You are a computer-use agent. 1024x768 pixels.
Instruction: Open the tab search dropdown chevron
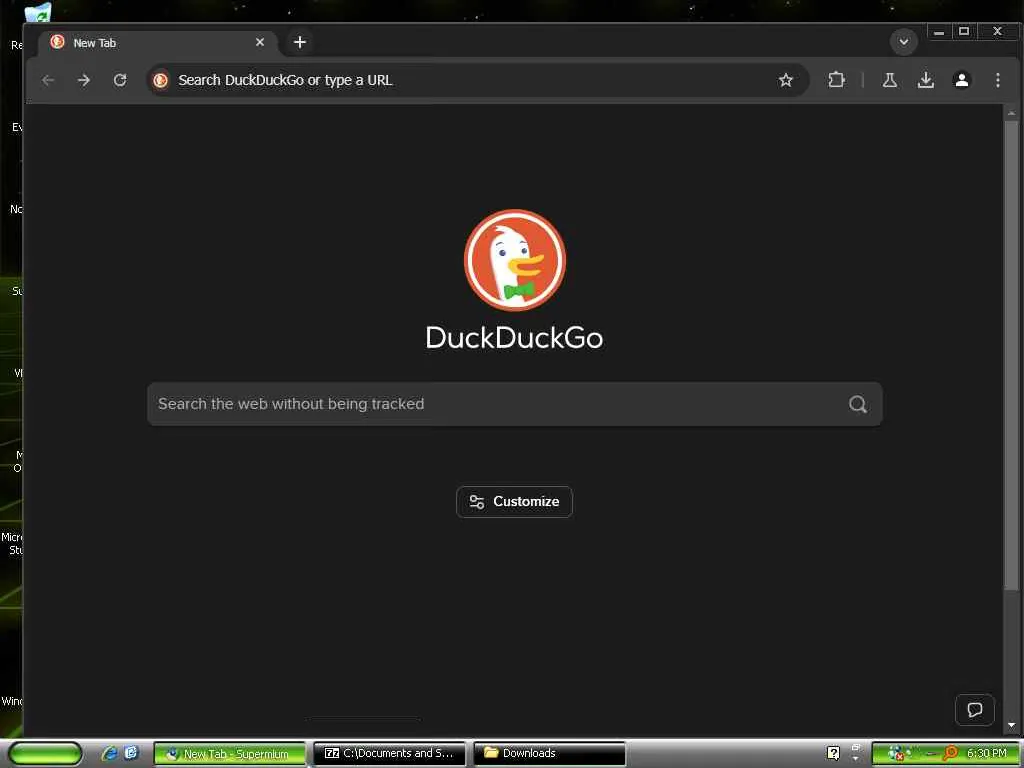point(904,42)
